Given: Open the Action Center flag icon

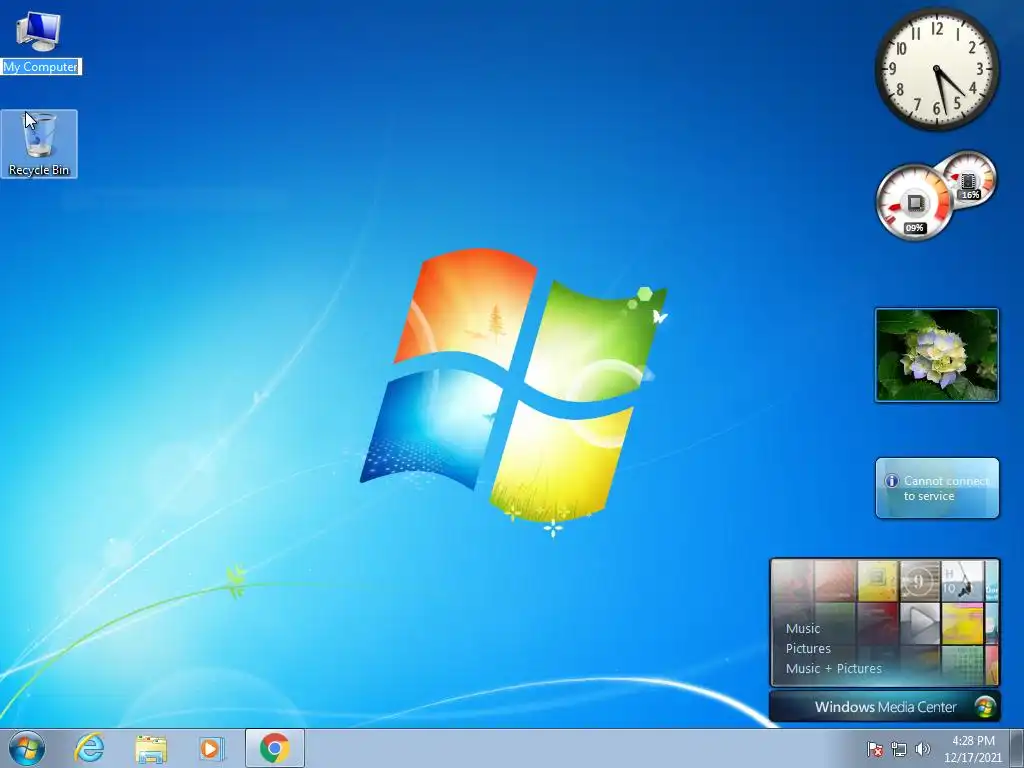Looking at the screenshot, I should [874, 749].
